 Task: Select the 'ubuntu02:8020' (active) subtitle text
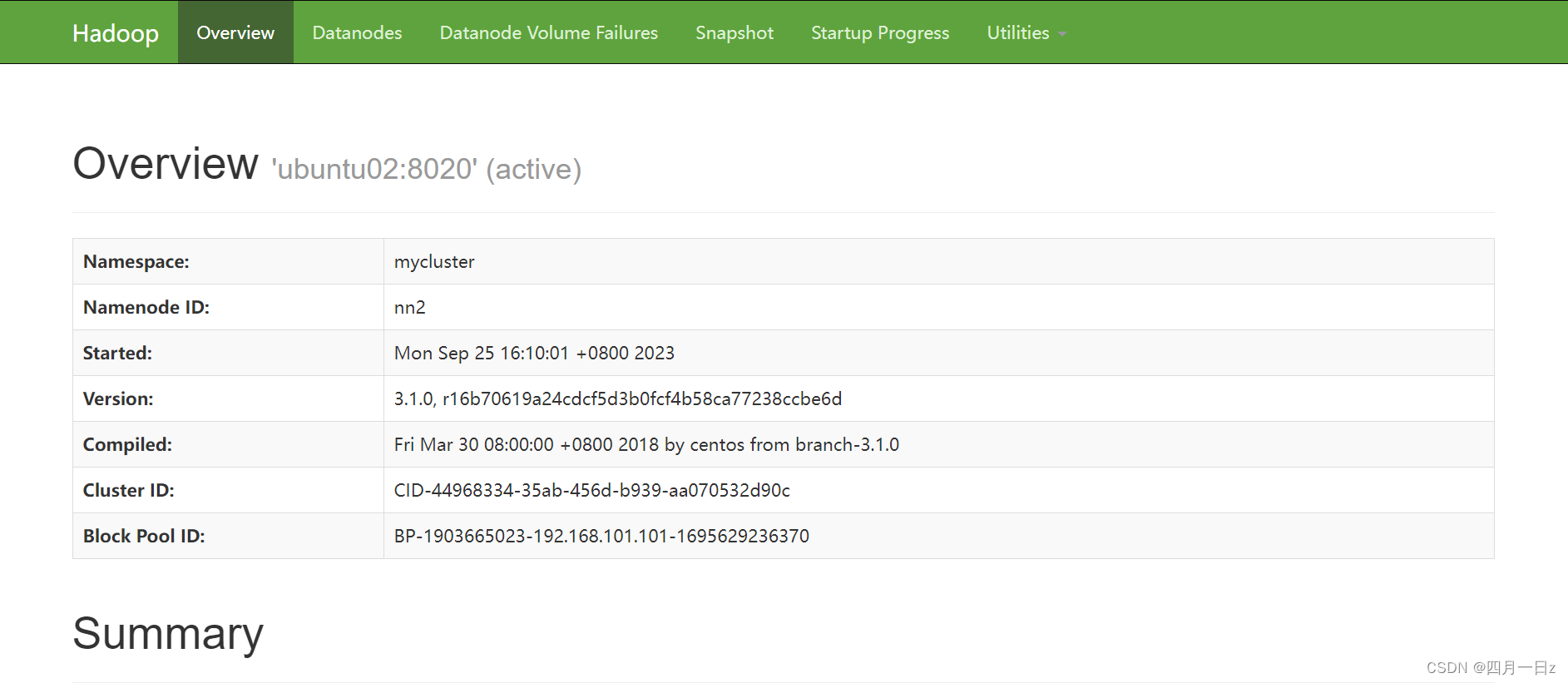pyautogui.click(x=426, y=169)
